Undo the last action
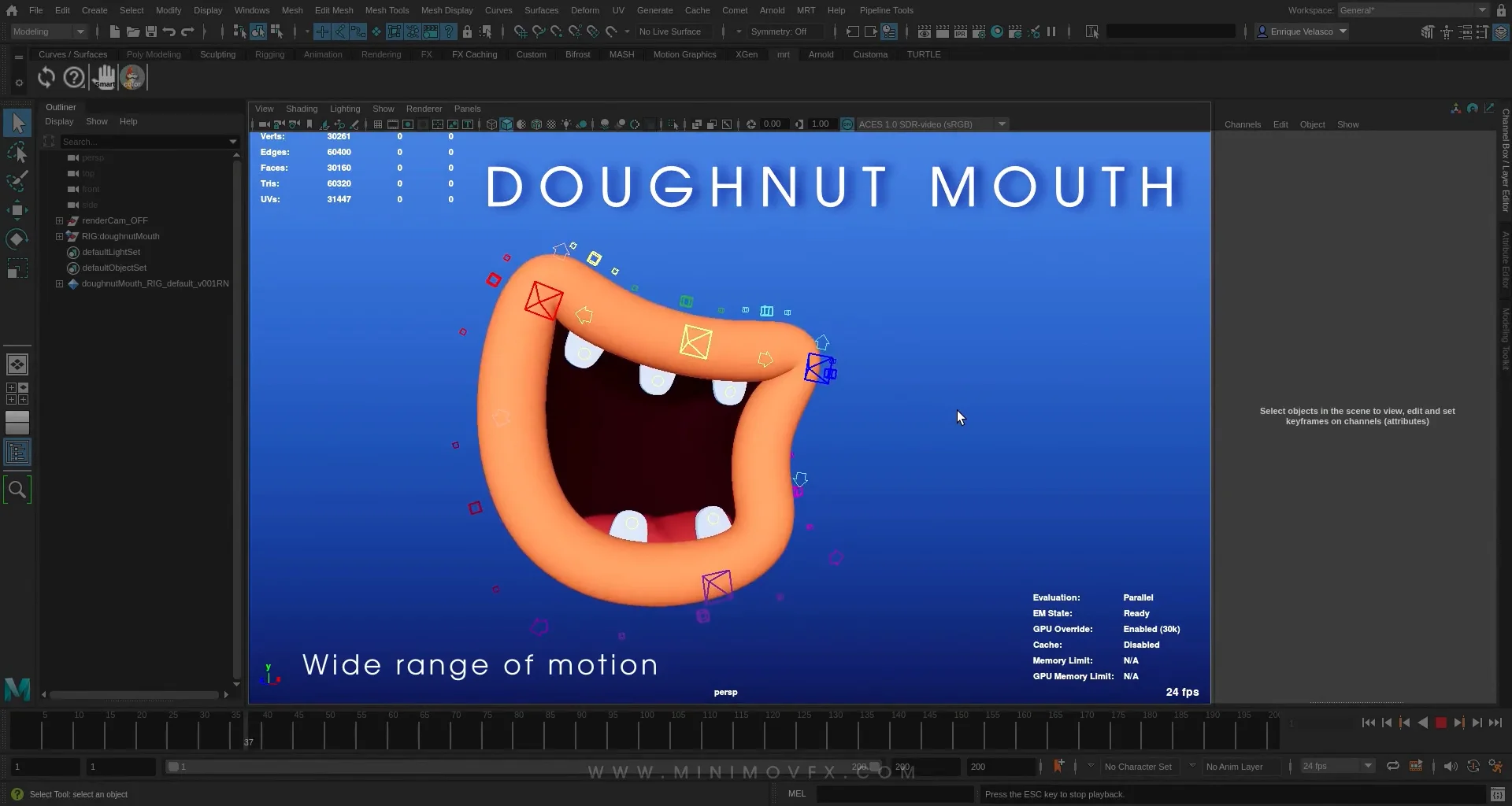This screenshot has height=806, width=1512. pyautogui.click(x=169, y=31)
